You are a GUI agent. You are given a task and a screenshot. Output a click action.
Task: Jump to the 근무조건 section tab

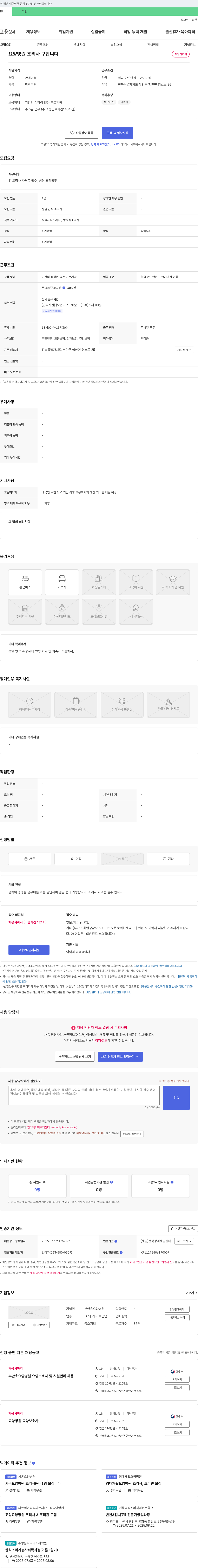point(43,44)
